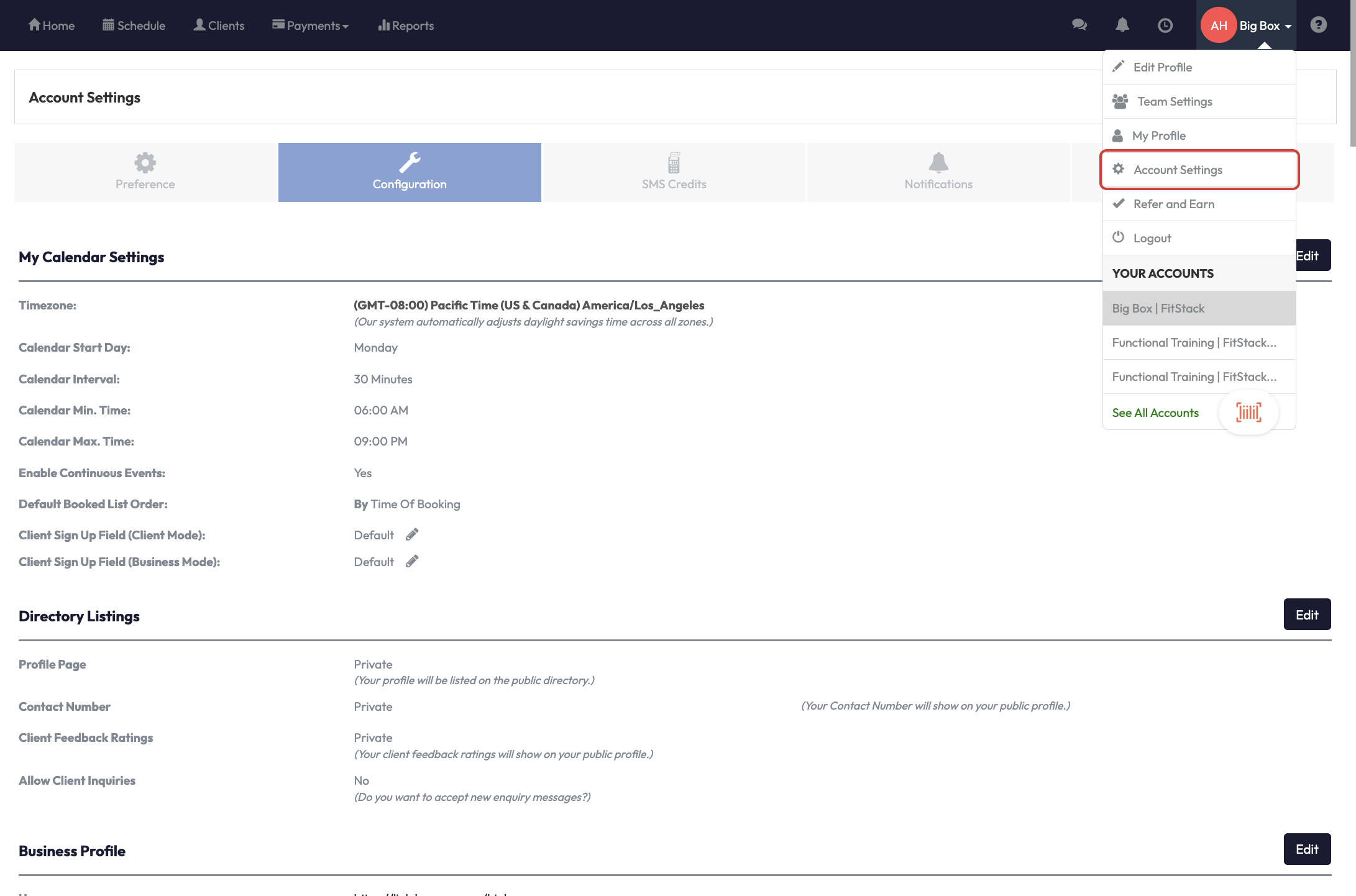Click the pencil next to Business Mode Default
1356x896 pixels.
(412, 561)
